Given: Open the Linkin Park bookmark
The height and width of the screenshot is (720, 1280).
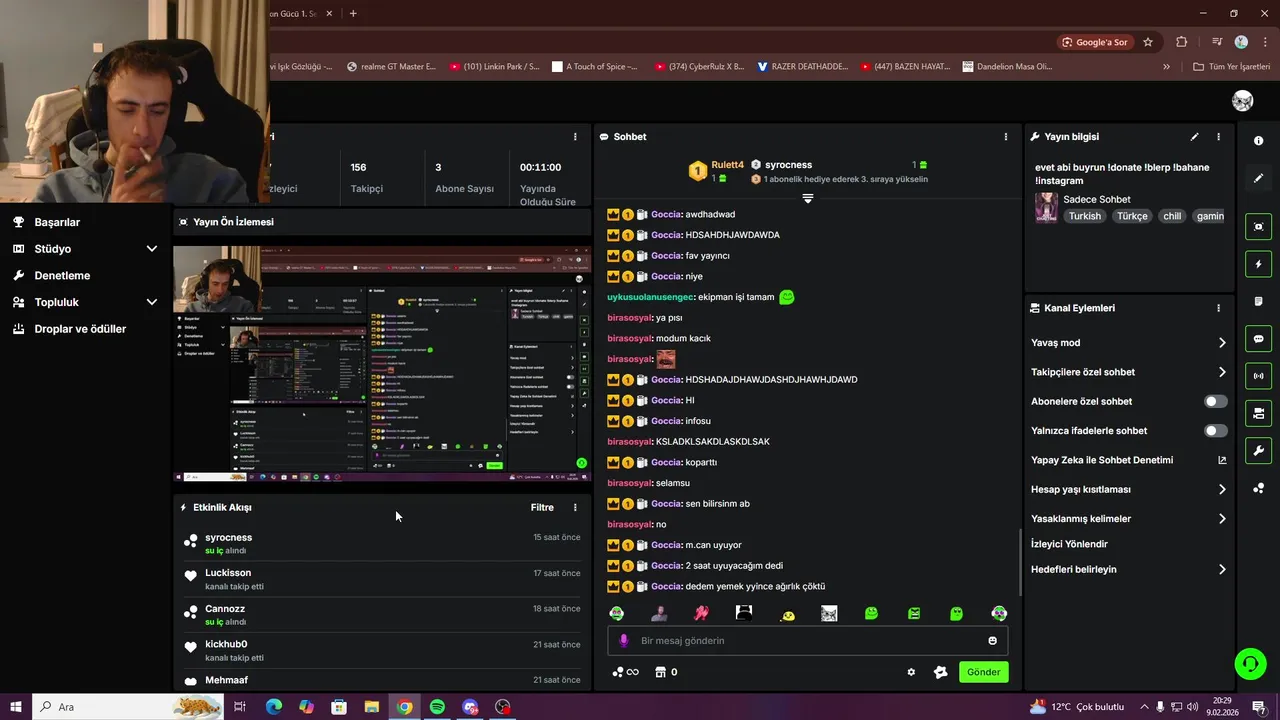Looking at the screenshot, I should click(x=494, y=67).
